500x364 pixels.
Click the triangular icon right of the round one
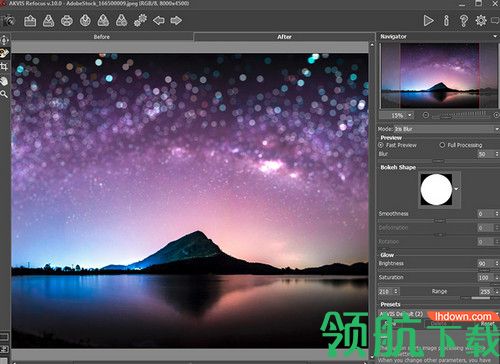[103, 21]
